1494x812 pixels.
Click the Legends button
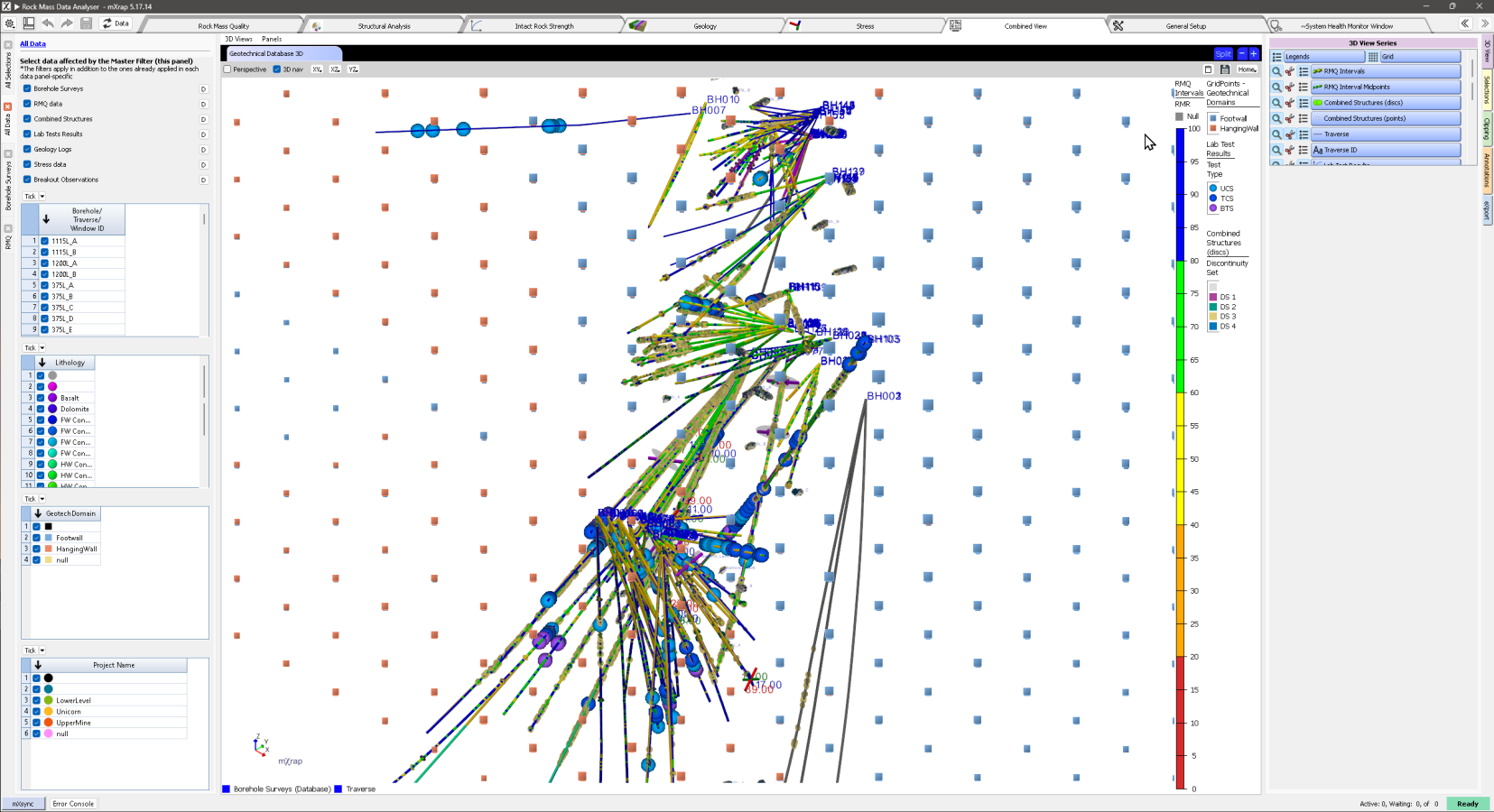tap(1322, 57)
